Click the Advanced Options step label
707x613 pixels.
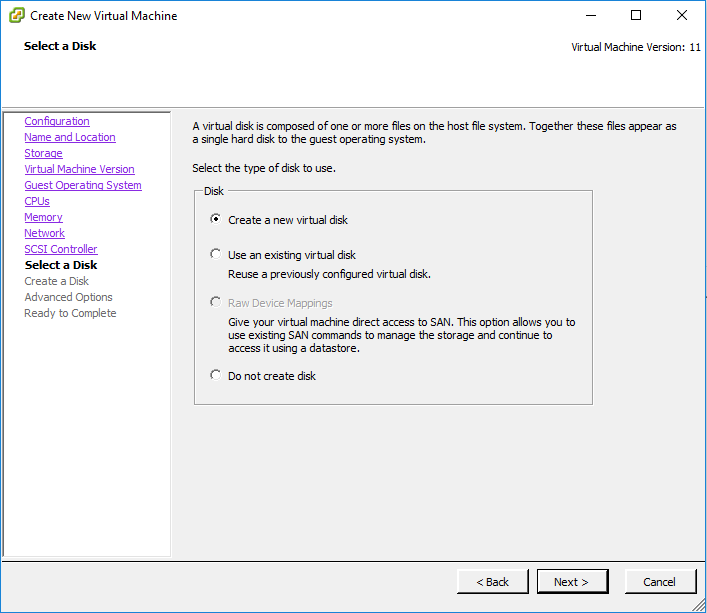(x=69, y=297)
